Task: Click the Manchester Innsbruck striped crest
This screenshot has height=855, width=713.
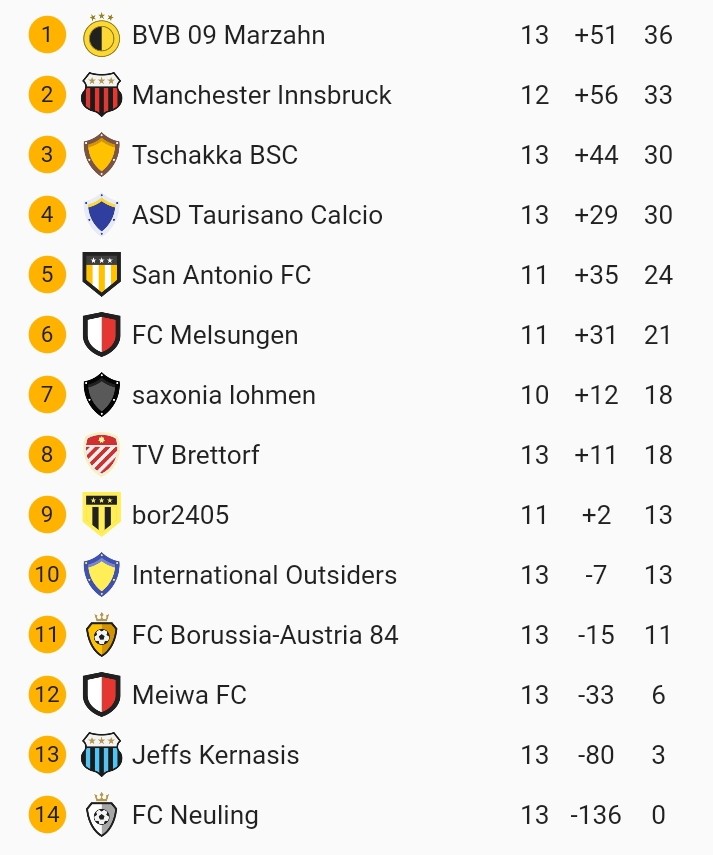Action: click(101, 95)
